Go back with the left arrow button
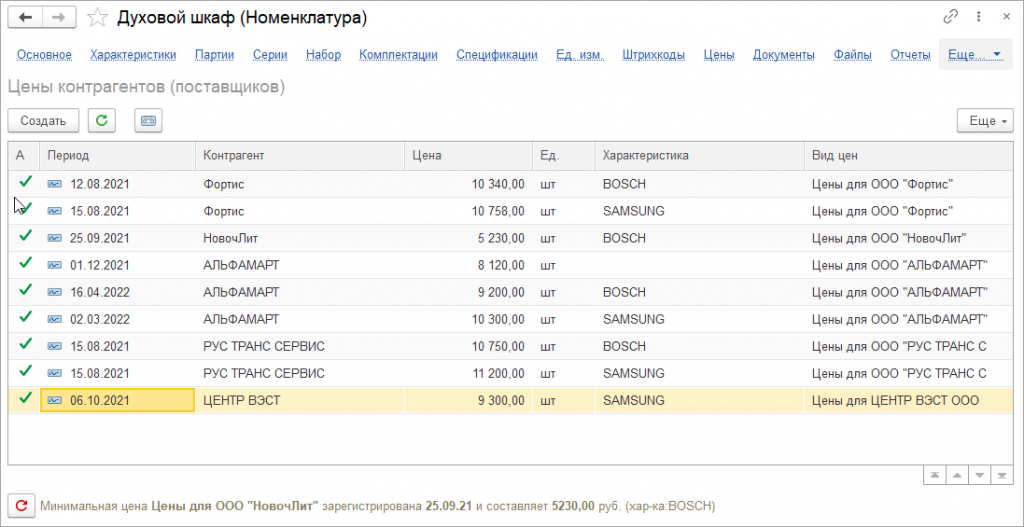Image resolution: width=1024 pixels, height=527 pixels. [x=25, y=18]
